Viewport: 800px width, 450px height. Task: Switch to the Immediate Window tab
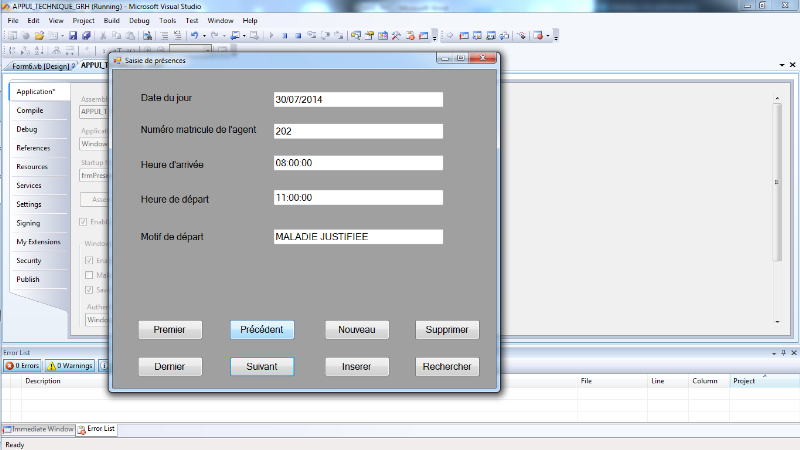38,429
